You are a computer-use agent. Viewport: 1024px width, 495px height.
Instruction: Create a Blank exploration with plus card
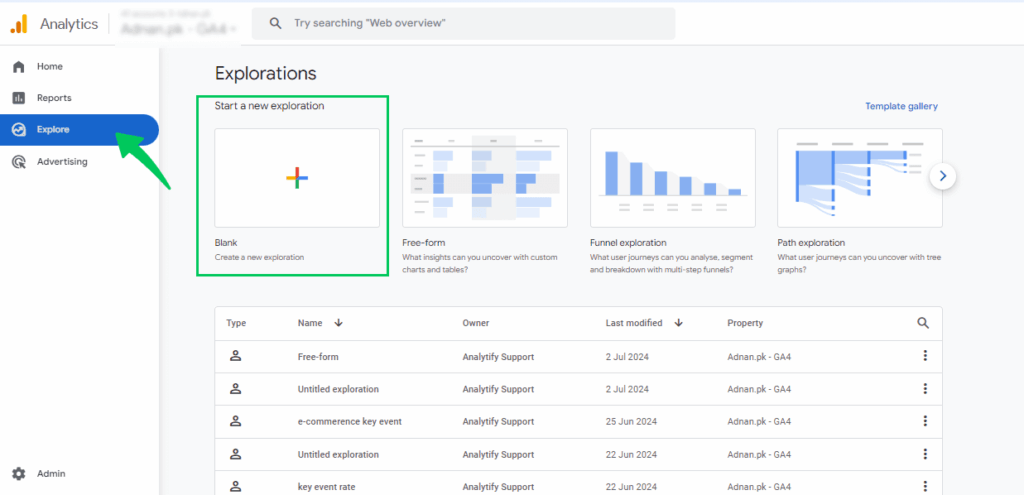pos(297,178)
